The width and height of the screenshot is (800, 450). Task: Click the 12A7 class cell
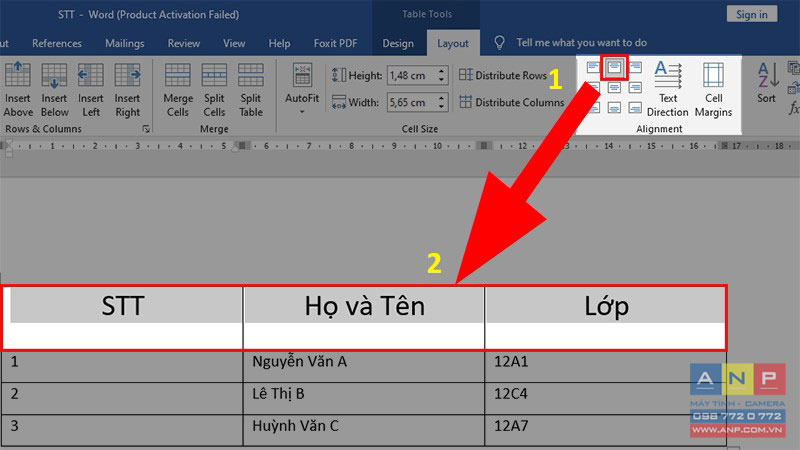(606, 430)
